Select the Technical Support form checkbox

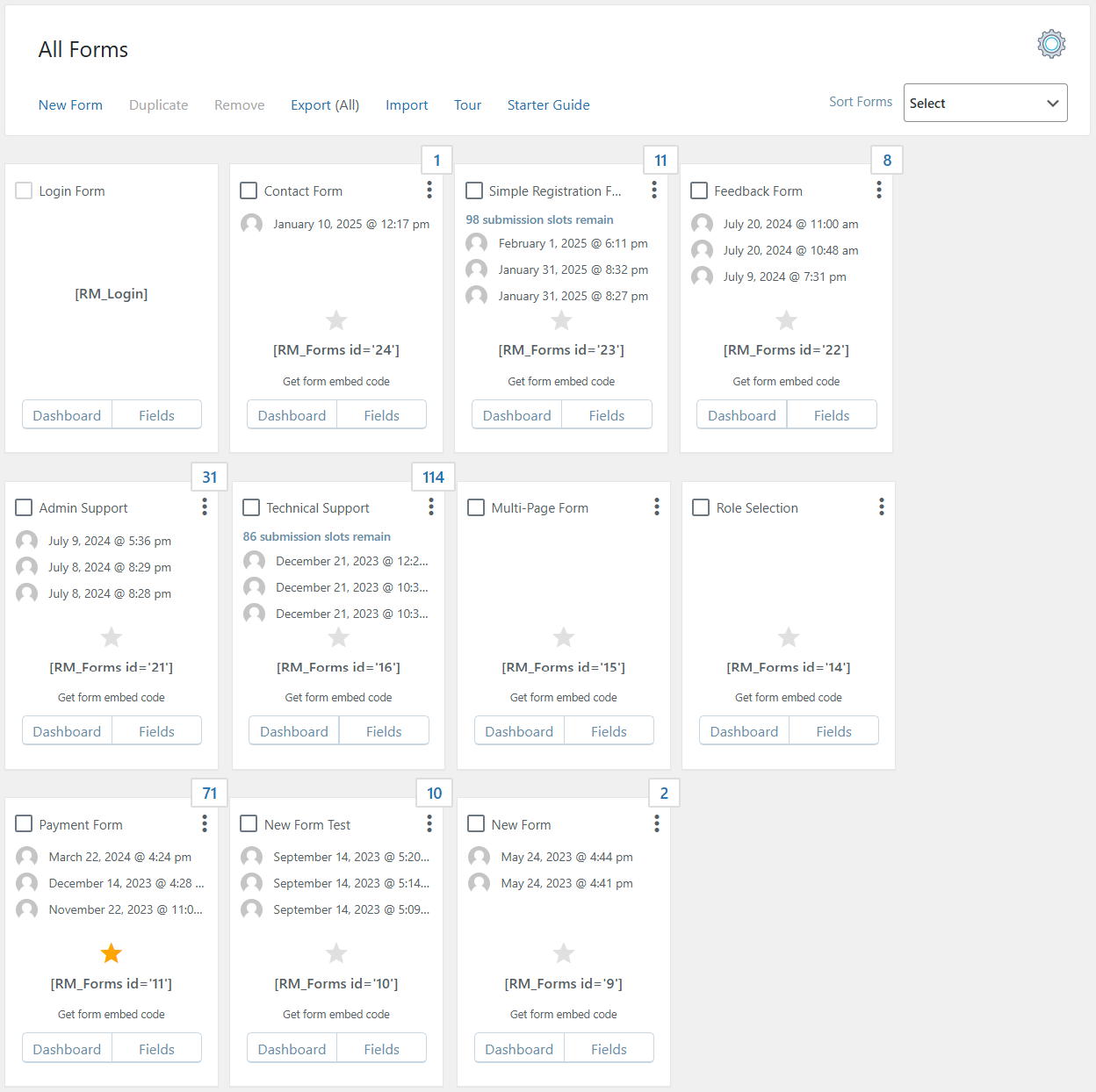[251, 507]
